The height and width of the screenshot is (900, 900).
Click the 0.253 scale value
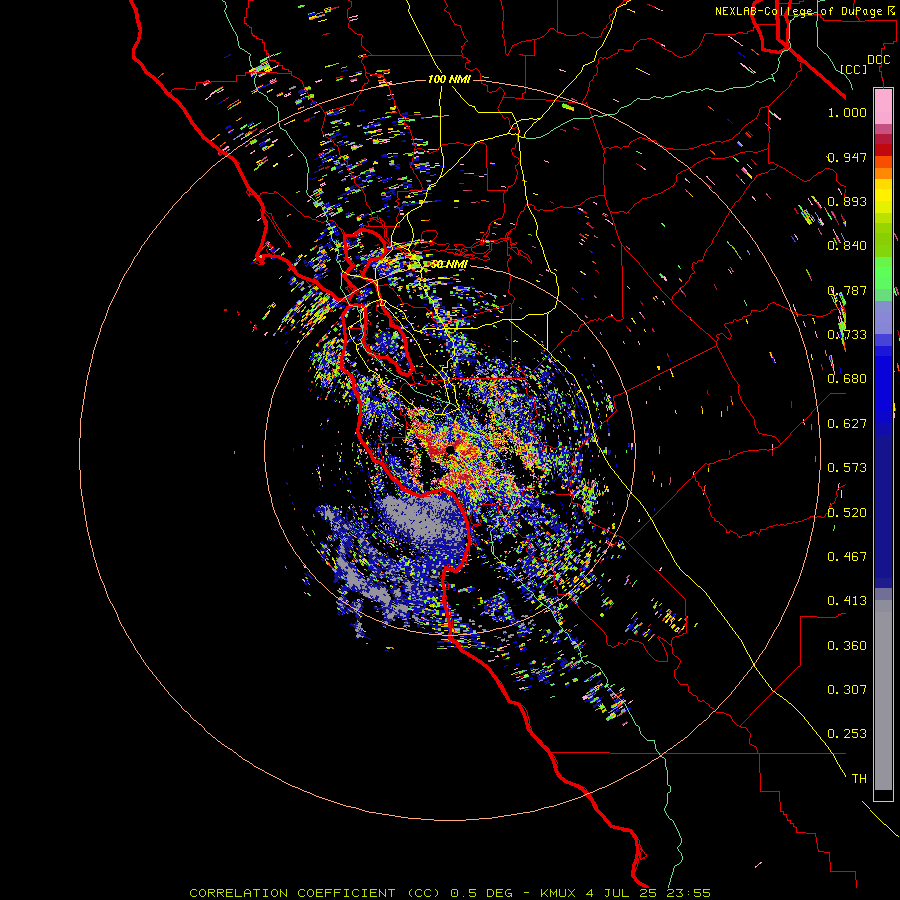pyautogui.click(x=847, y=734)
